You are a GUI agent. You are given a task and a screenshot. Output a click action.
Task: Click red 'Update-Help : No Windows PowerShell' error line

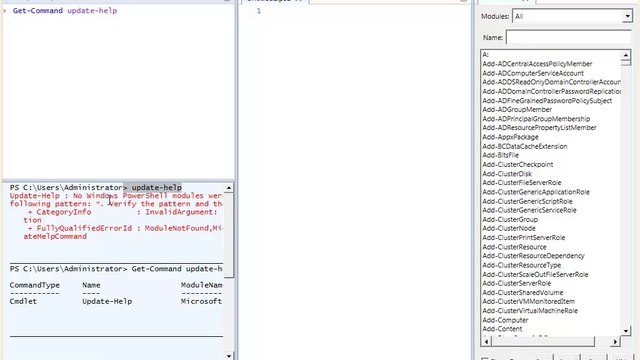116,196
